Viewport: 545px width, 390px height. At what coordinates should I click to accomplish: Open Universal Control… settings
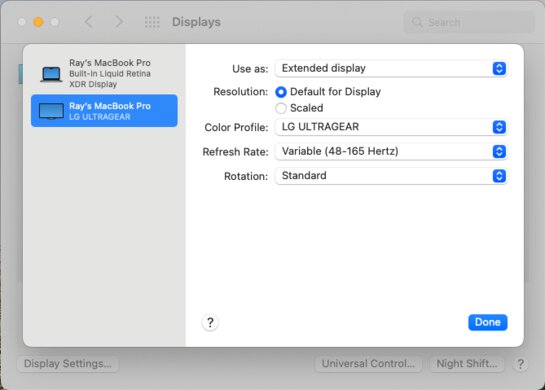[368, 364]
